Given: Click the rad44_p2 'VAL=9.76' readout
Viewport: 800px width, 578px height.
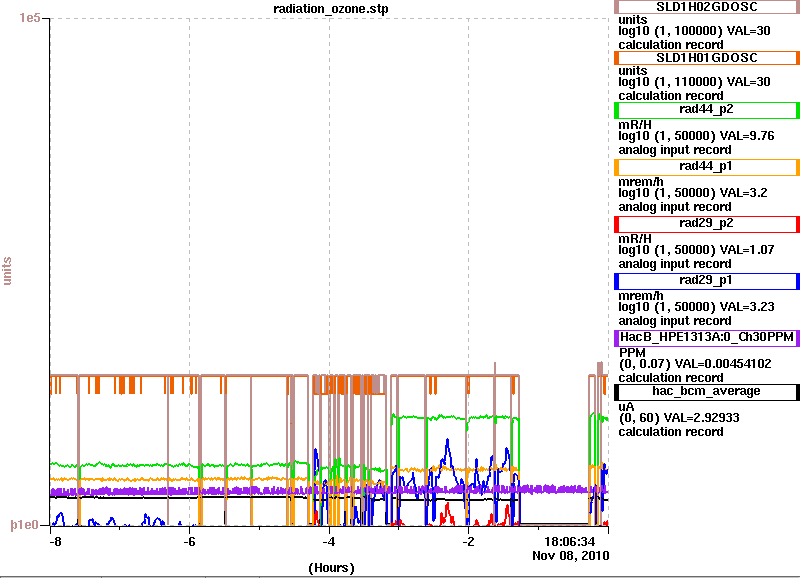Looking at the screenshot, I should click(x=746, y=136).
